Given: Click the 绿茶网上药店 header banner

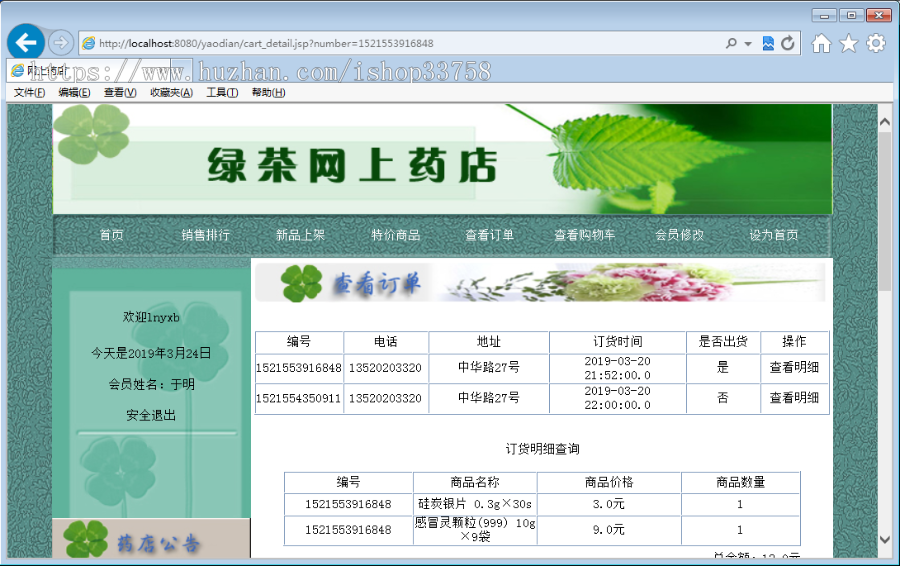Looking at the screenshot, I should point(442,159).
